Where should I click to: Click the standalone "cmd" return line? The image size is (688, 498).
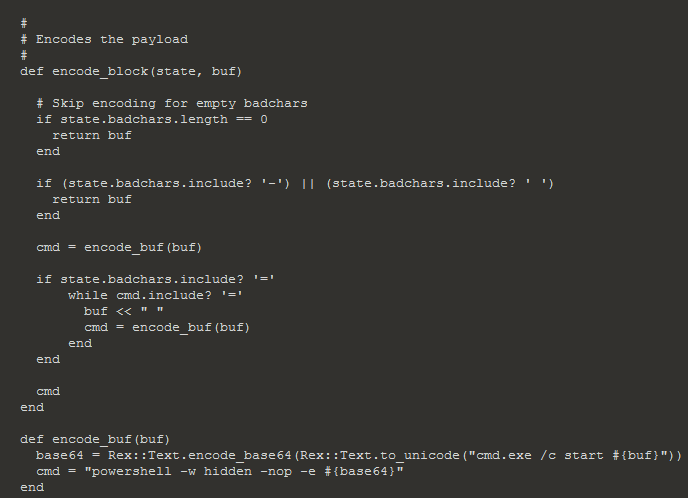point(47,391)
